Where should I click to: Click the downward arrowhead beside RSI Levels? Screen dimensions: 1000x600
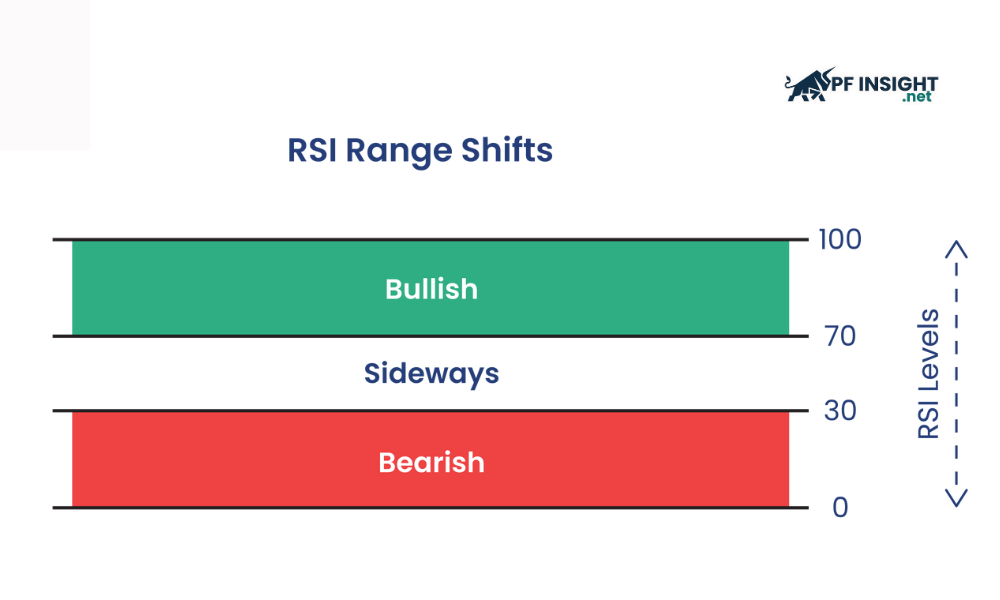[957, 497]
